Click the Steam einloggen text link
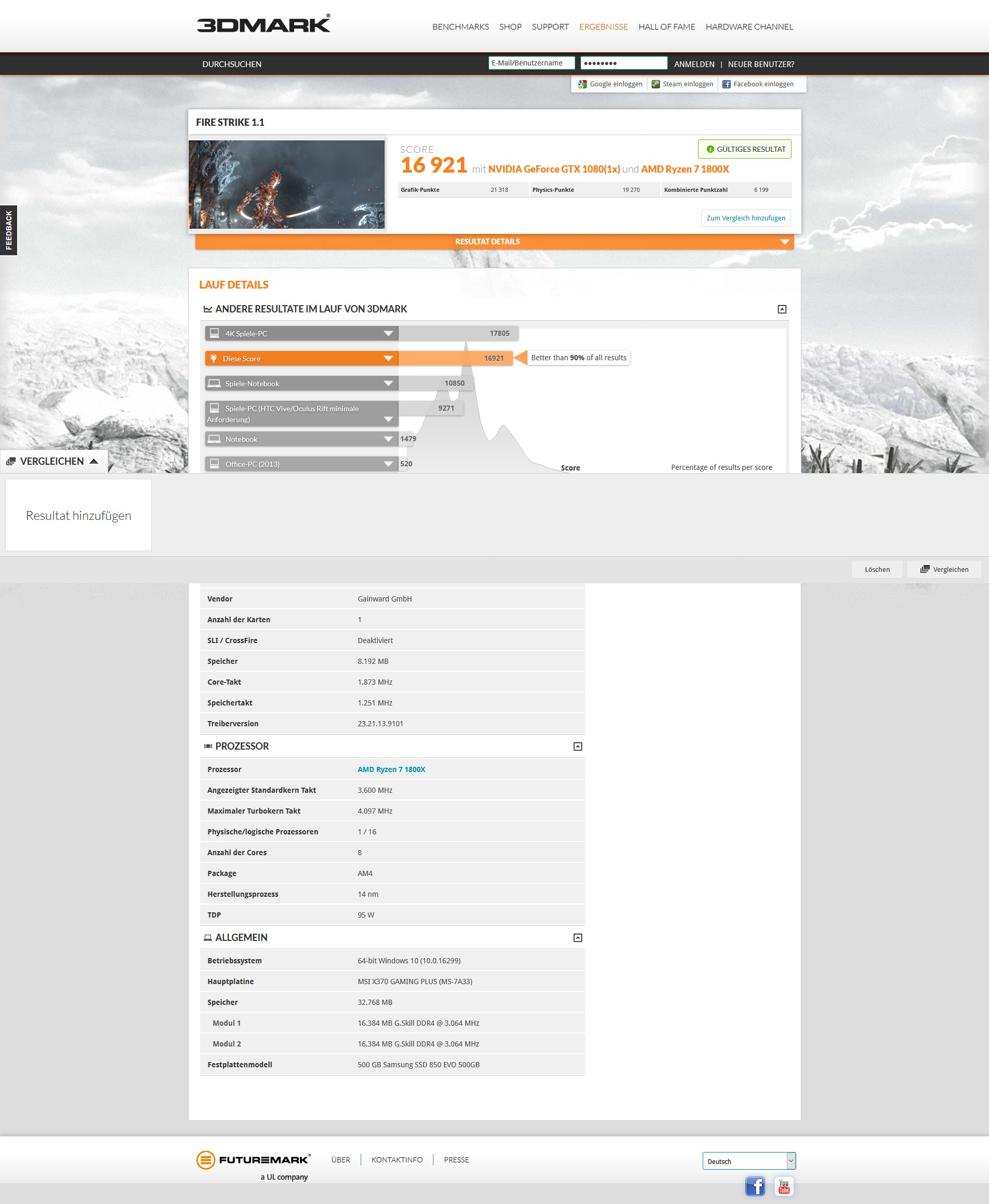This screenshot has height=1204, width=989. click(x=688, y=84)
